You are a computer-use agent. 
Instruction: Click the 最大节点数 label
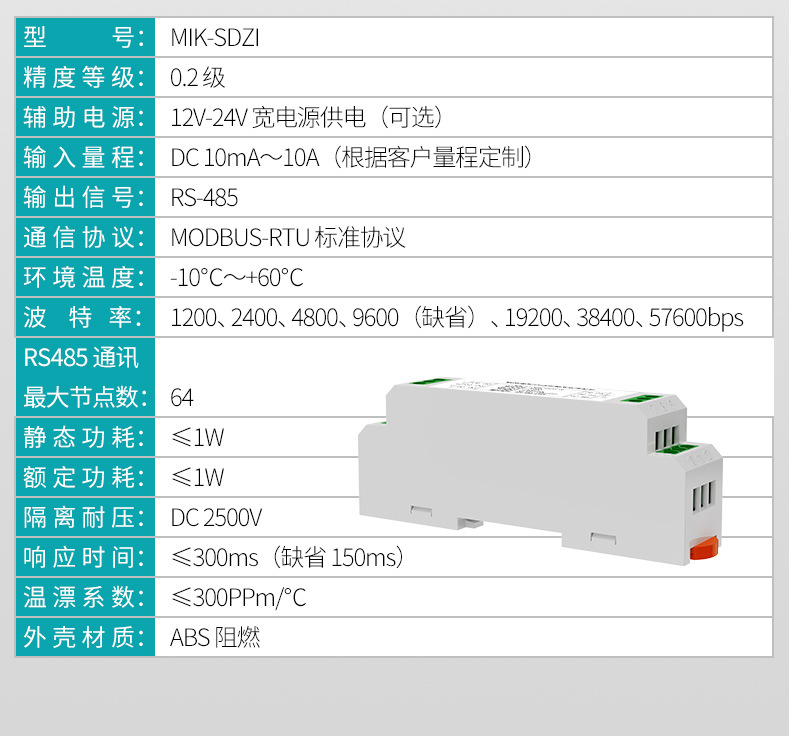[85, 397]
